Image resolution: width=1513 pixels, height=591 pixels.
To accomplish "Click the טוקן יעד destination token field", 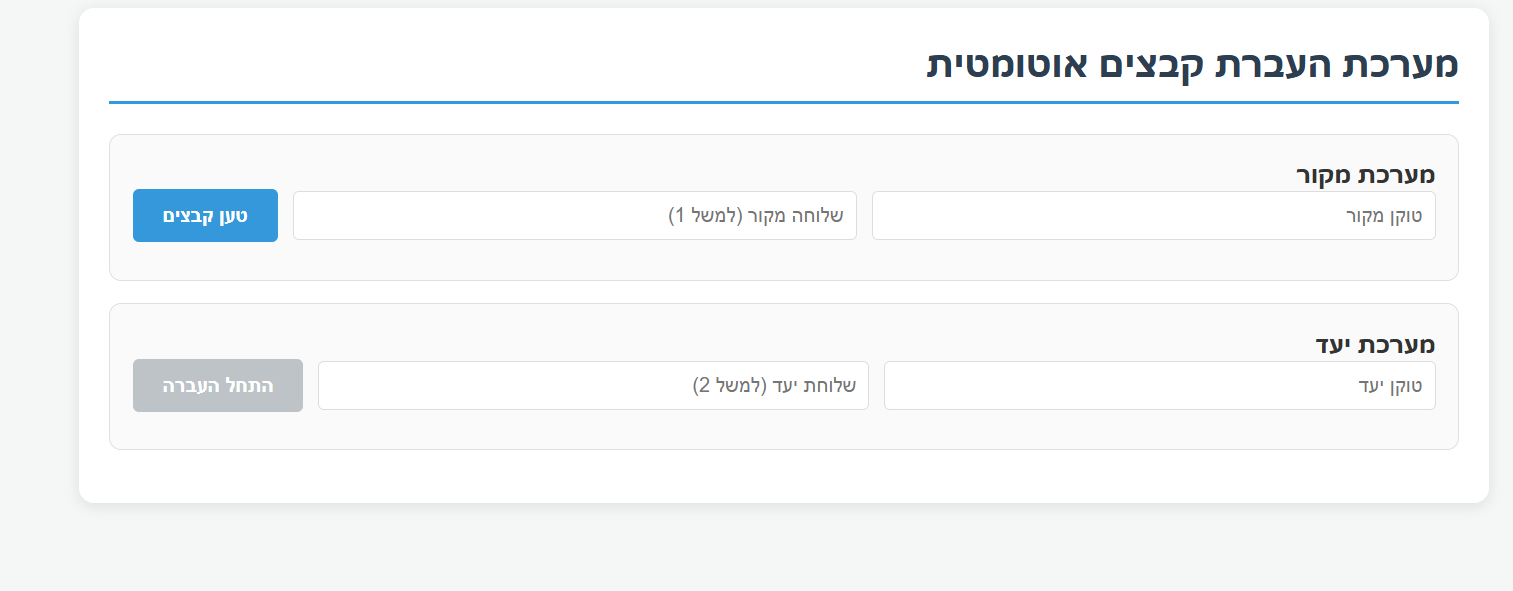I will pos(1159,386).
